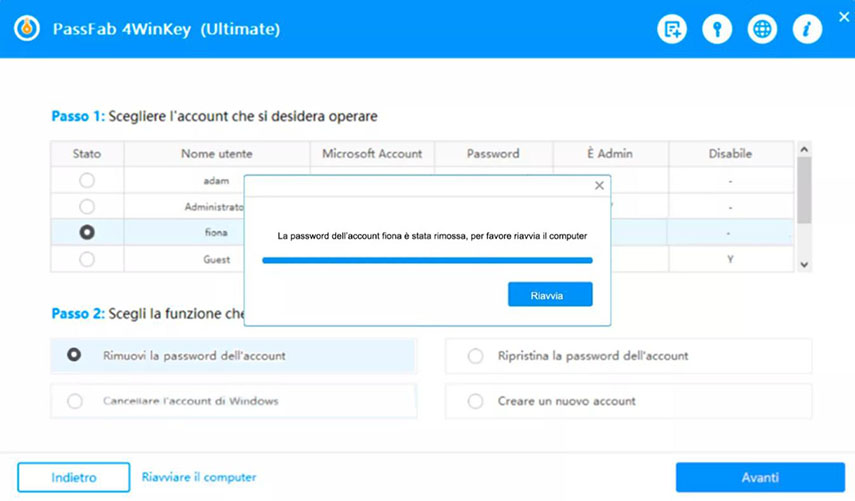Close the main PassFab window
Viewport: 855px width, 501px height.
[x=842, y=17]
